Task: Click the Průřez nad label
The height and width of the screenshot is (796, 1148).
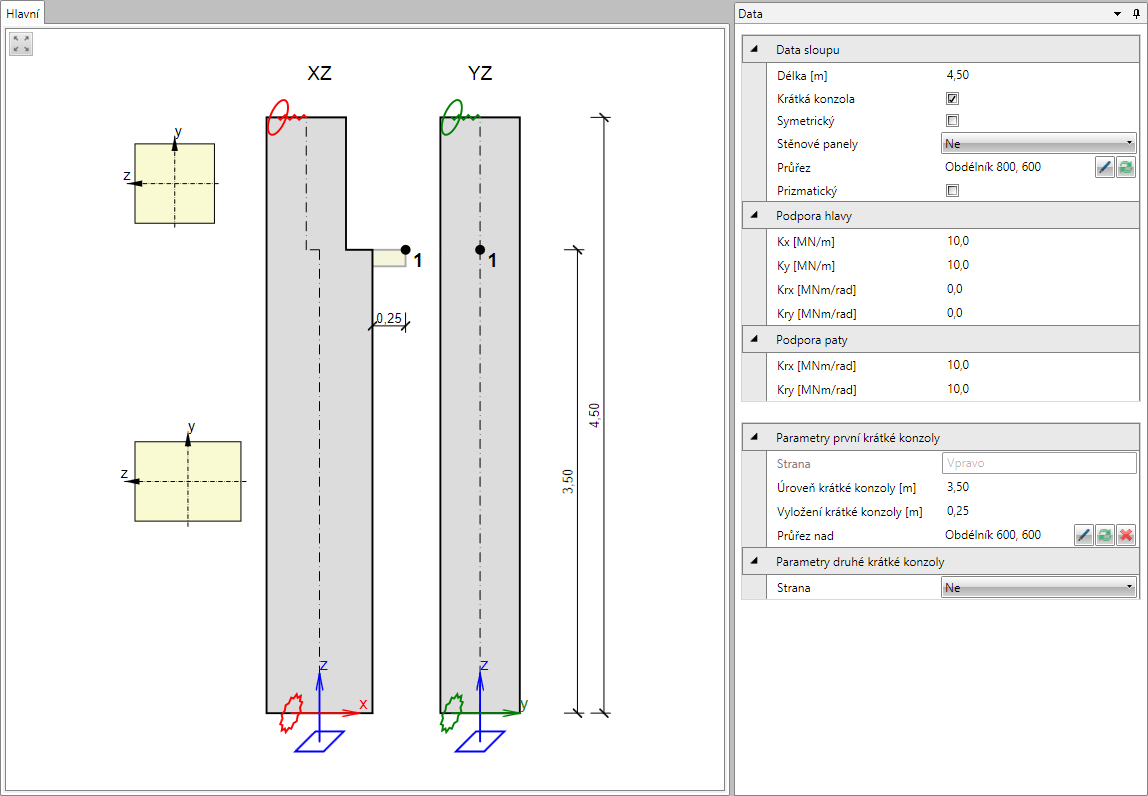Action: point(805,536)
